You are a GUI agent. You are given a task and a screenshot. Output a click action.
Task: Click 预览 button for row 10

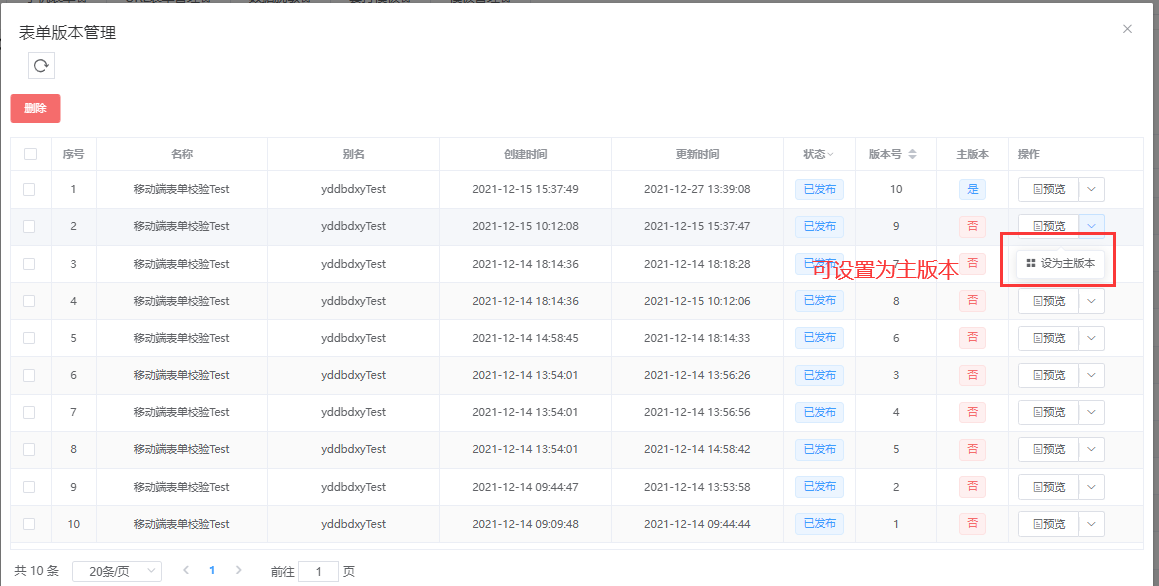(1048, 524)
